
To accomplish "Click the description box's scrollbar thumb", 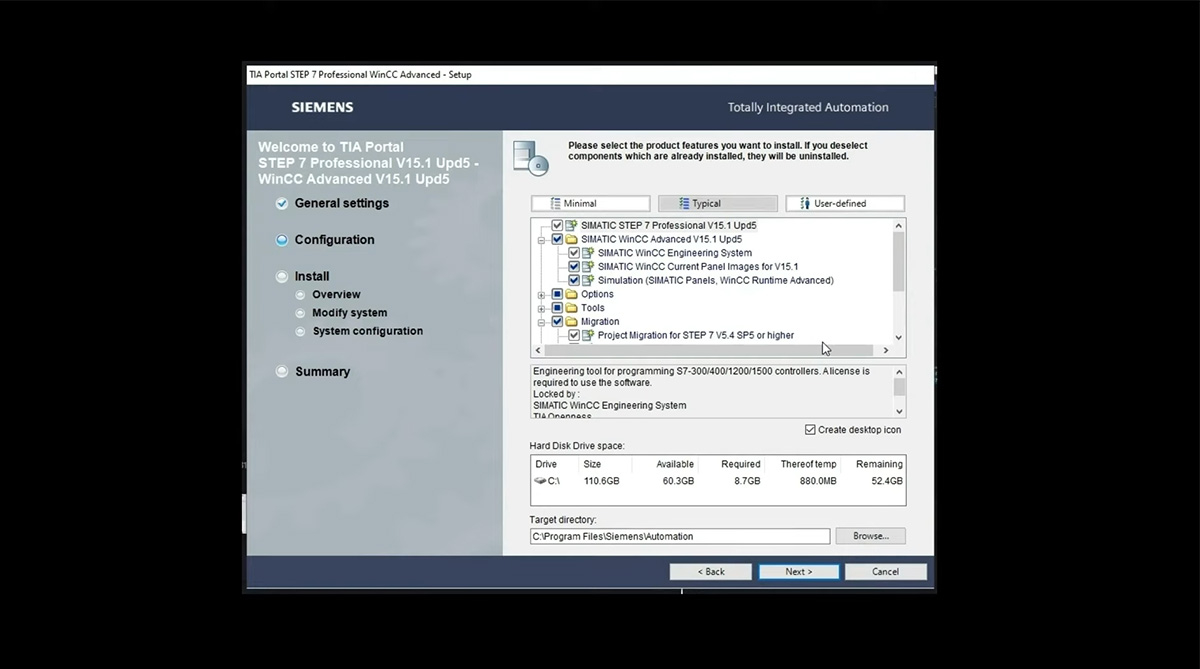I will point(899,386).
